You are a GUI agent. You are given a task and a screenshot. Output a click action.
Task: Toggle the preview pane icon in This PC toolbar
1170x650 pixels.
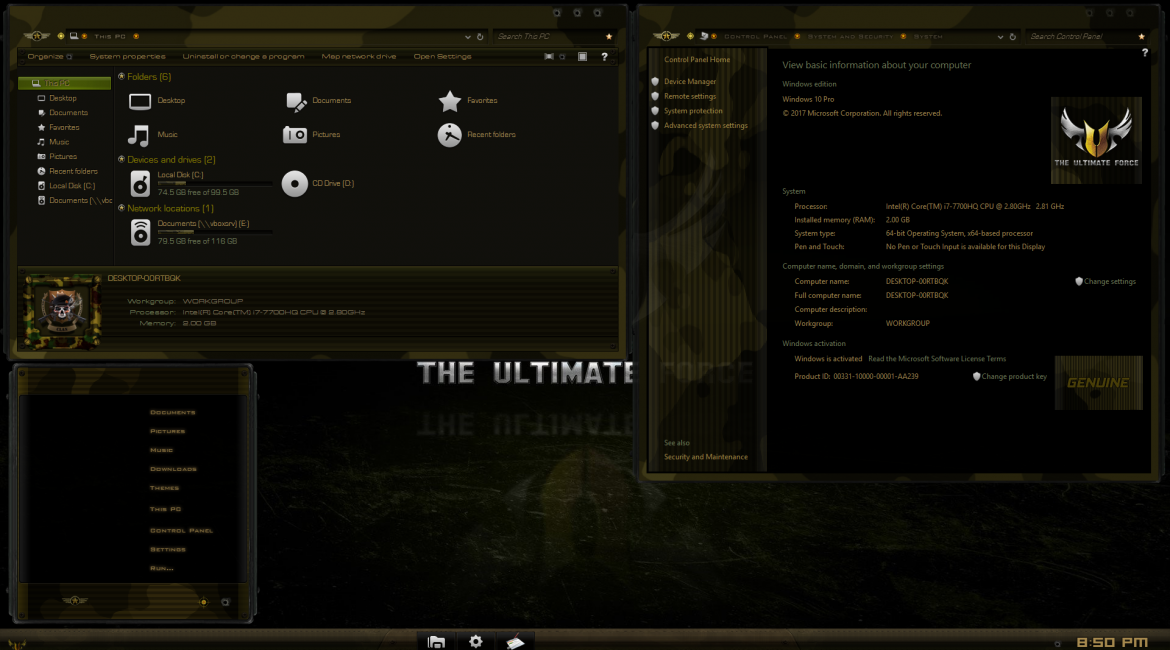pyautogui.click(x=583, y=57)
